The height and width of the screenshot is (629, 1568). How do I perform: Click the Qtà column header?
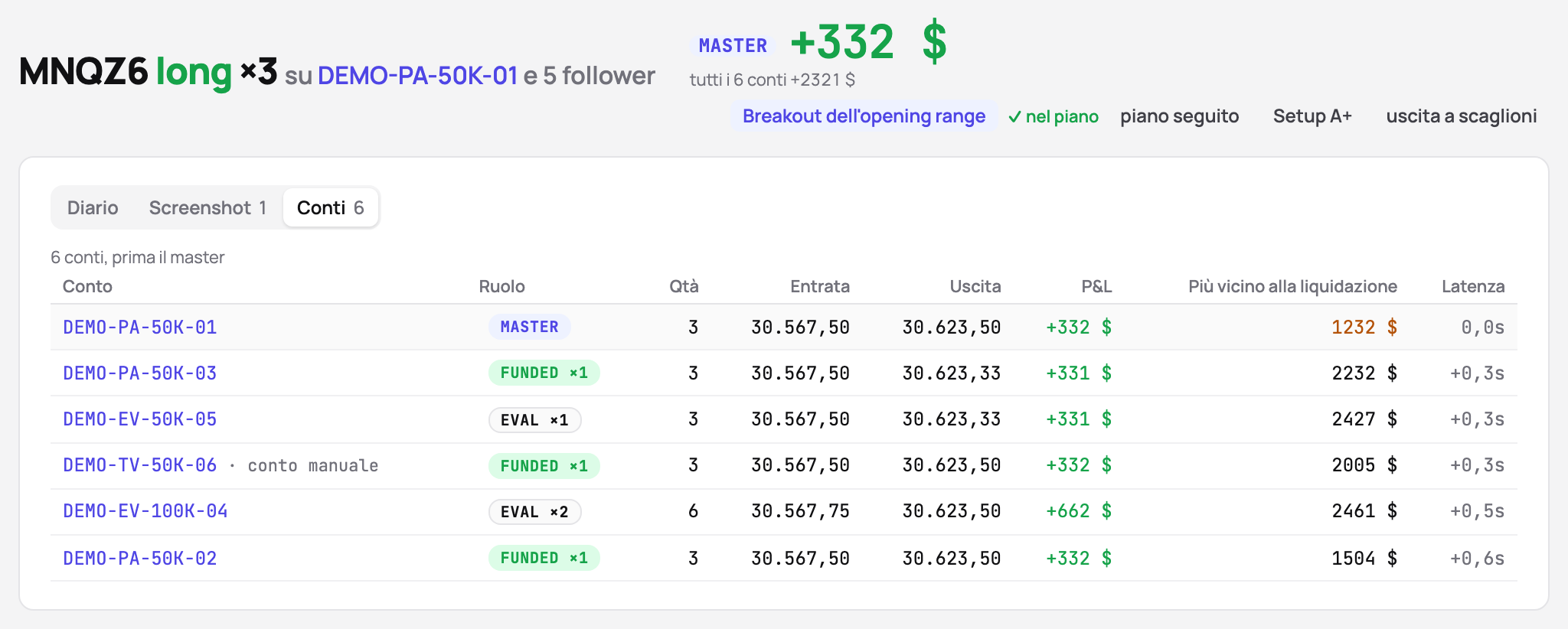[684, 286]
